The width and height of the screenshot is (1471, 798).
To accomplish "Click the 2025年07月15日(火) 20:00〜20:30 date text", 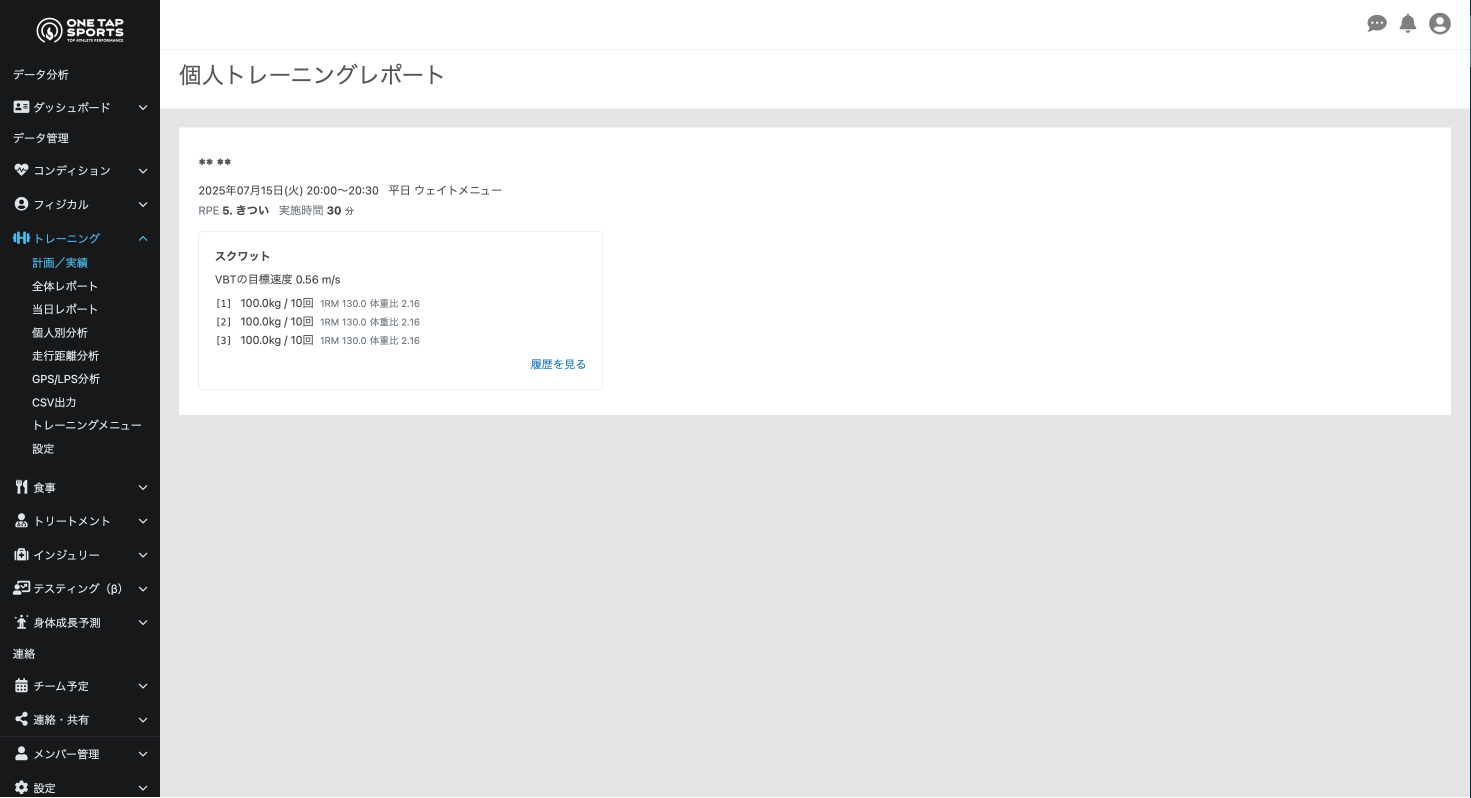I will (x=289, y=190).
